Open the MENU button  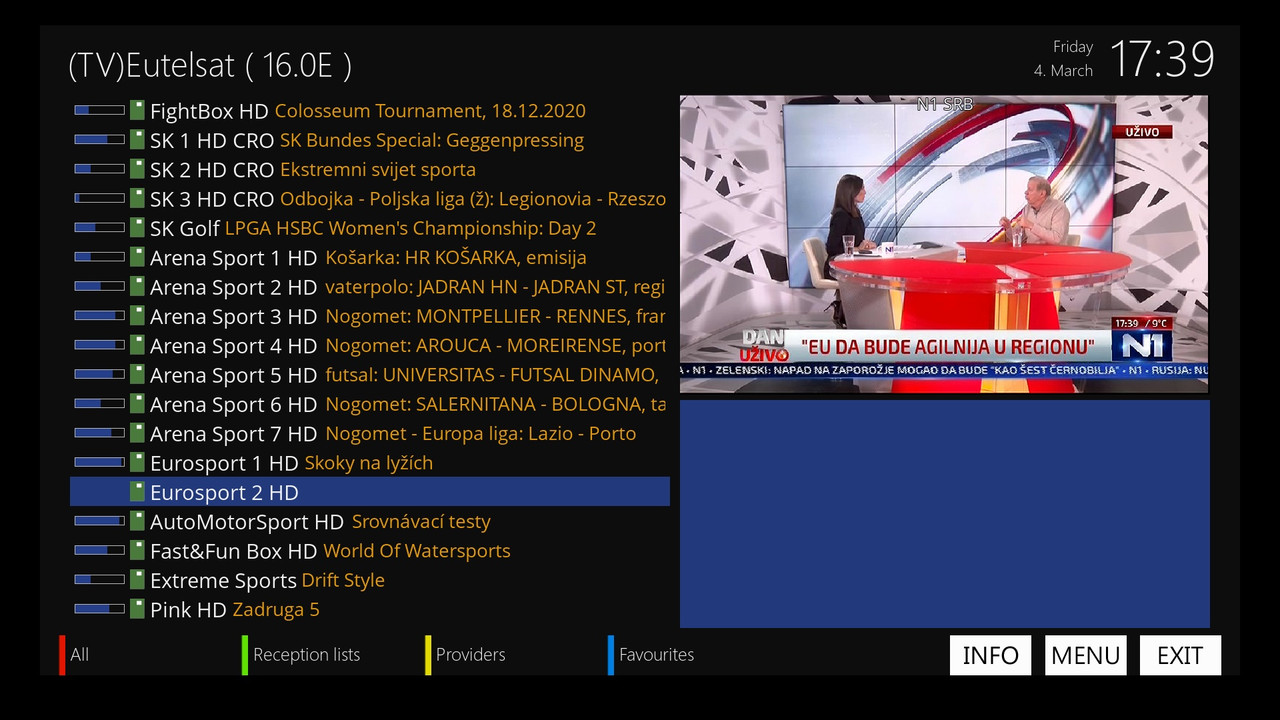pyautogui.click(x=1085, y=655)
